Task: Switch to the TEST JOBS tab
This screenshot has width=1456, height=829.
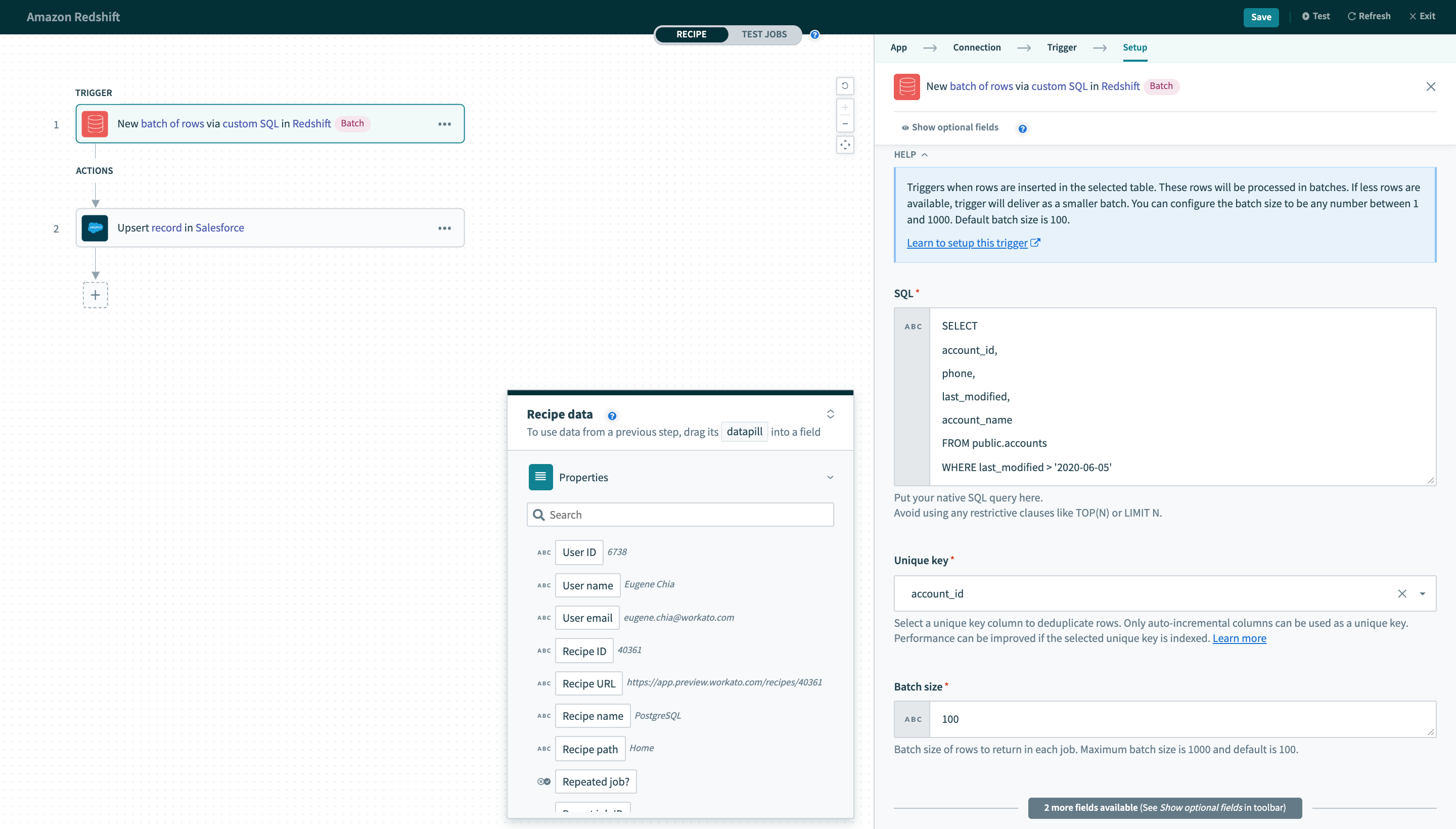Action: click(x=763, y=34)
